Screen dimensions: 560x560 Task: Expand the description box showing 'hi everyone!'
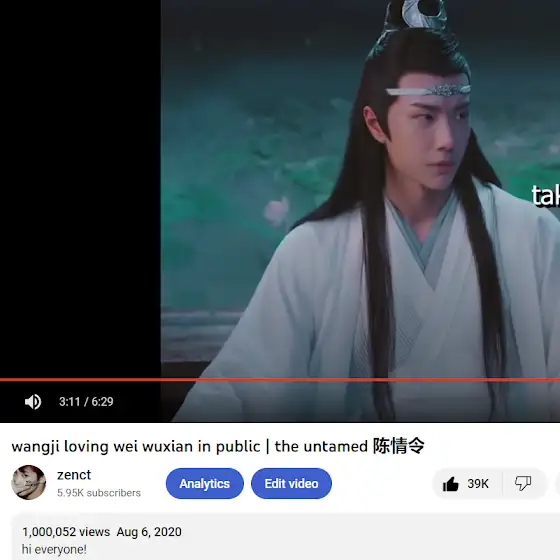pos(286,537)
